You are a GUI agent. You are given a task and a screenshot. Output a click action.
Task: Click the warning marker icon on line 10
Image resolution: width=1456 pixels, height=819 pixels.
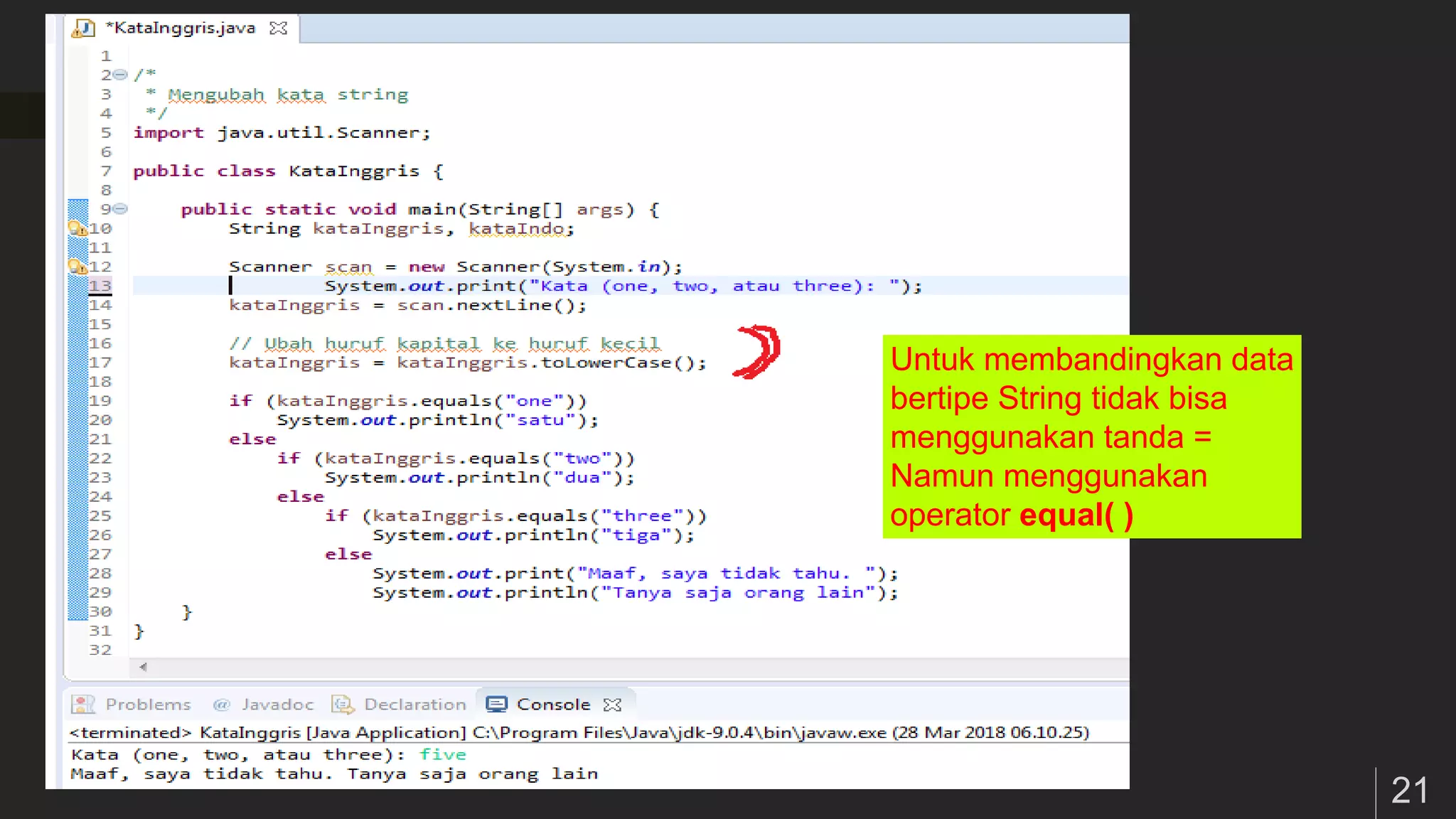pos(75,228)
